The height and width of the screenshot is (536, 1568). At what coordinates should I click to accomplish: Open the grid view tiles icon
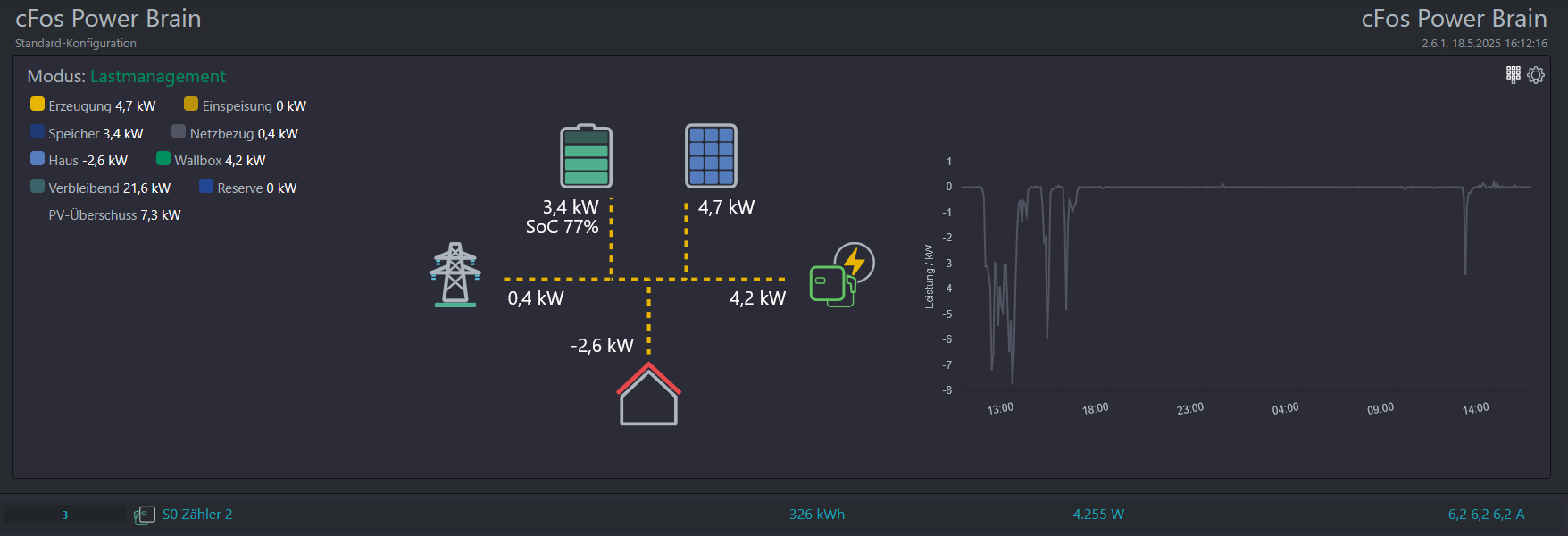point(1513,74)
